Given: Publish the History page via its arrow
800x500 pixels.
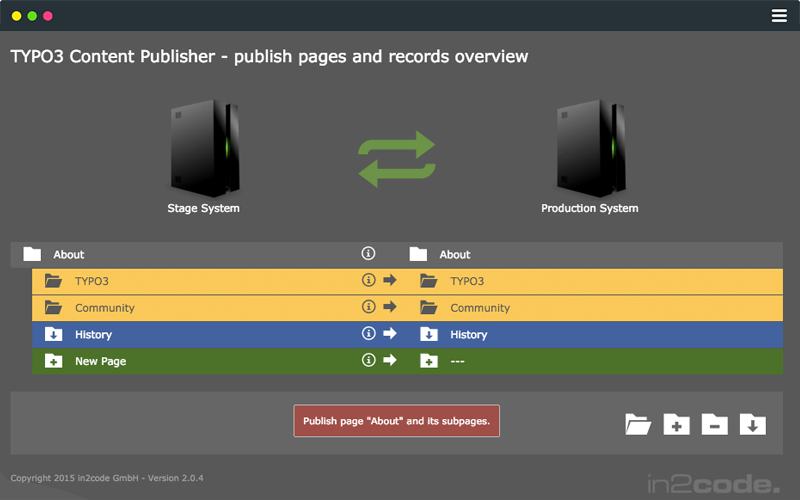Looking at the screenshot, I should [x=390, y=333].
